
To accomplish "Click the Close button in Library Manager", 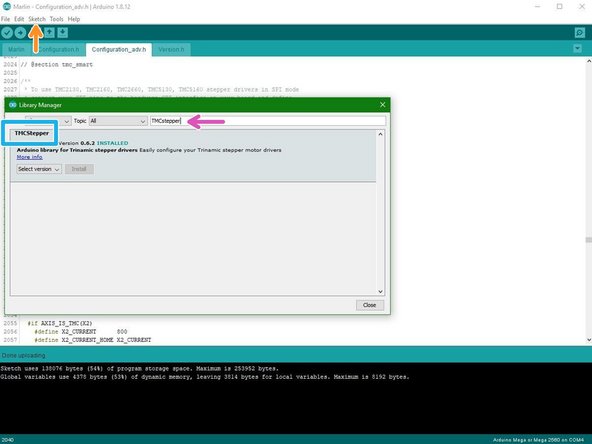I will [x=370, y=305].
